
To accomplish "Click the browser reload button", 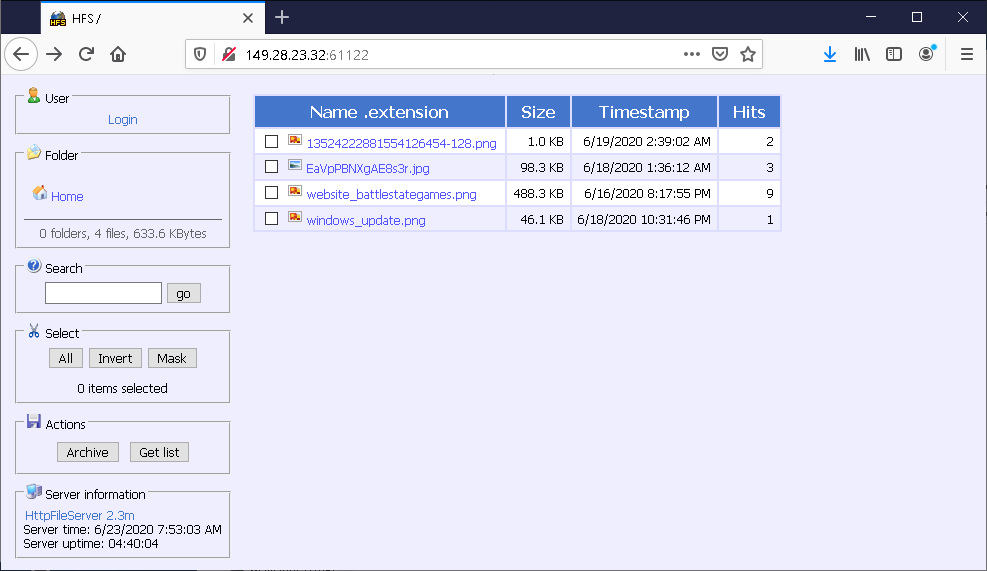I will pyautogui.click(x=87, y=55).
